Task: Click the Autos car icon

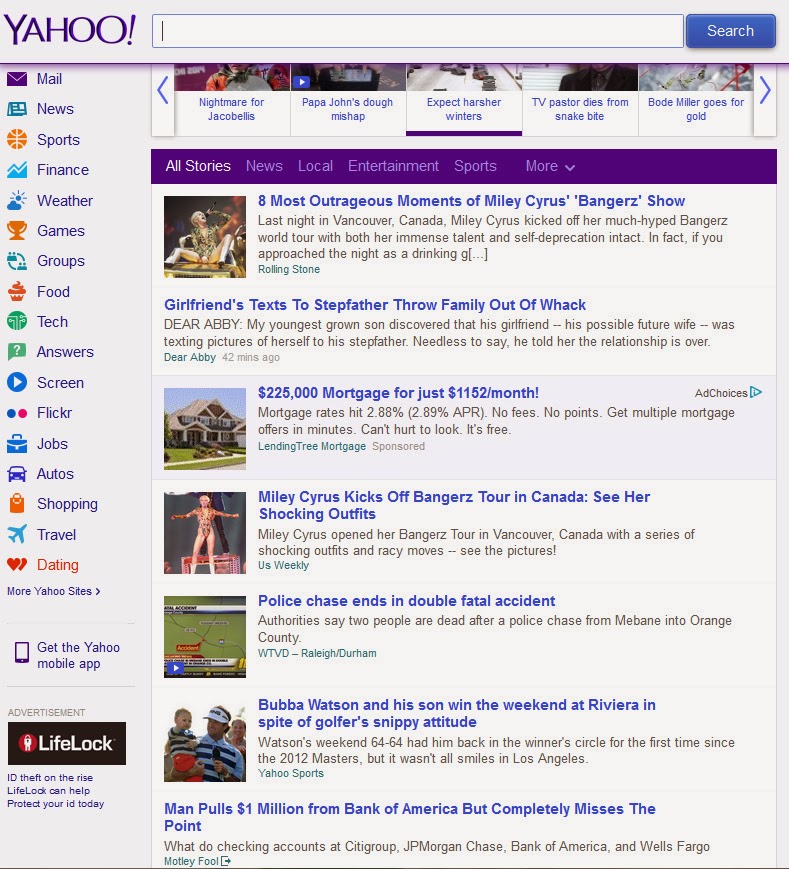Action: [x=17, y=474]
